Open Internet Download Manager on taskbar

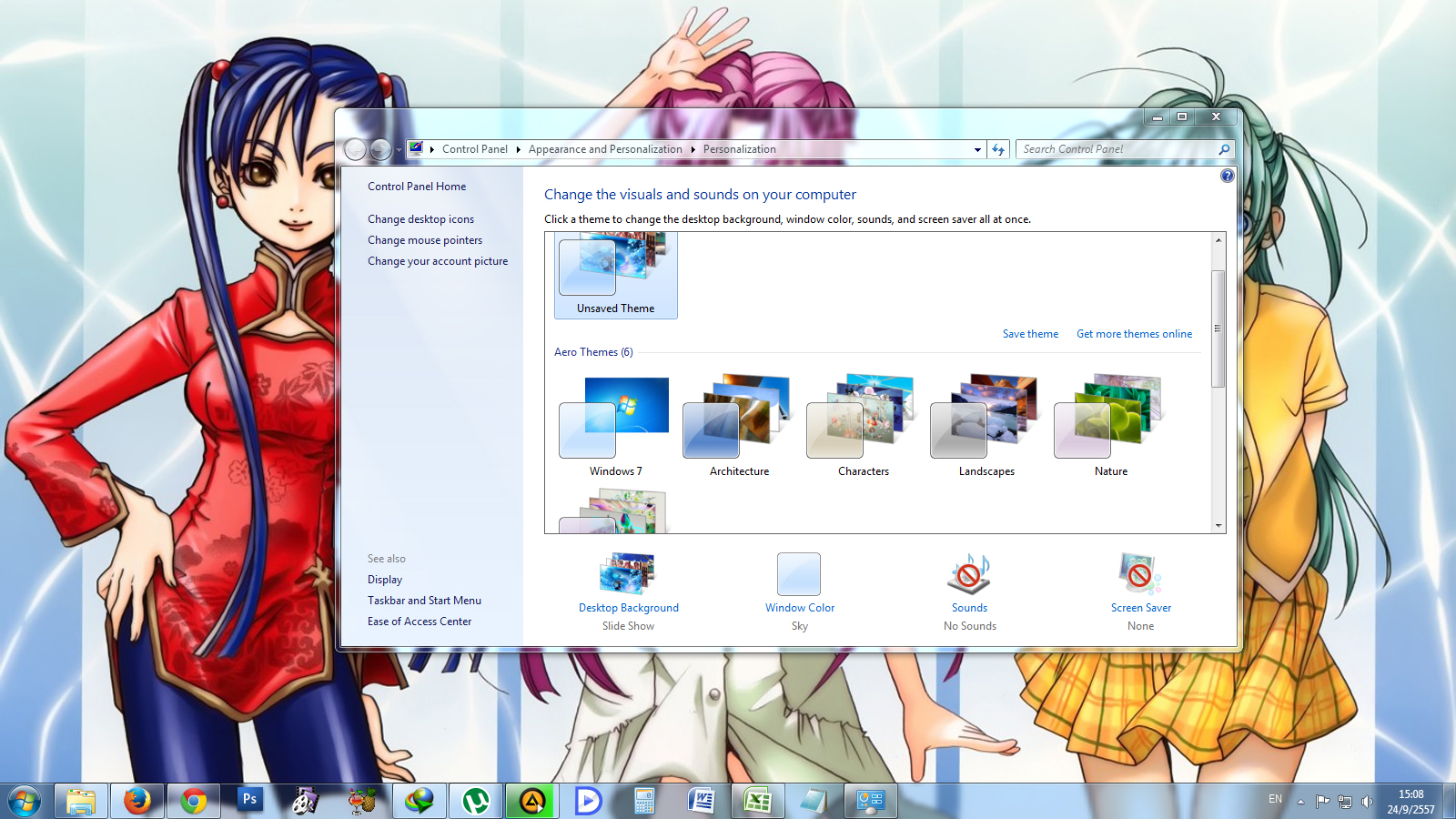click(419, 801)
